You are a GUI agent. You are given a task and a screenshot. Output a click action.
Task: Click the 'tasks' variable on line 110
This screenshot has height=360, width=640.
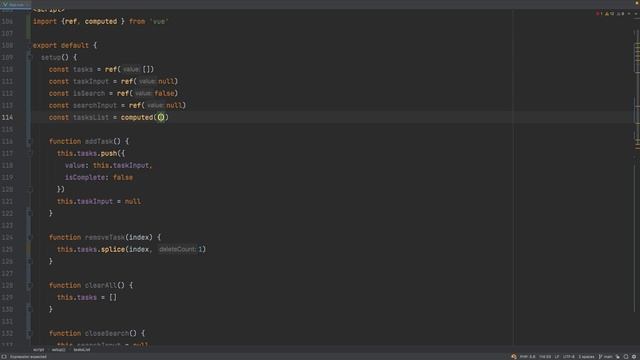pos(83,69)
